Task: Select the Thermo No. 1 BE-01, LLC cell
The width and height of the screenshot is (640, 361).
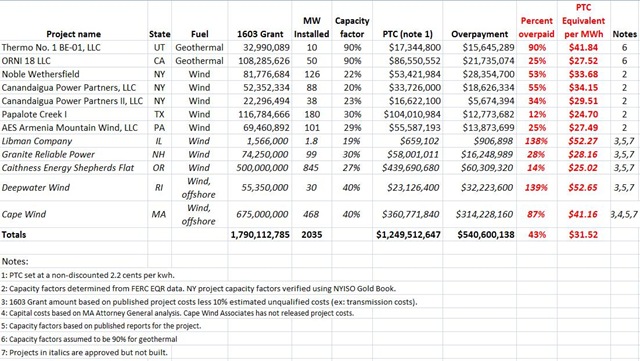Action: [x=51, y=47]
